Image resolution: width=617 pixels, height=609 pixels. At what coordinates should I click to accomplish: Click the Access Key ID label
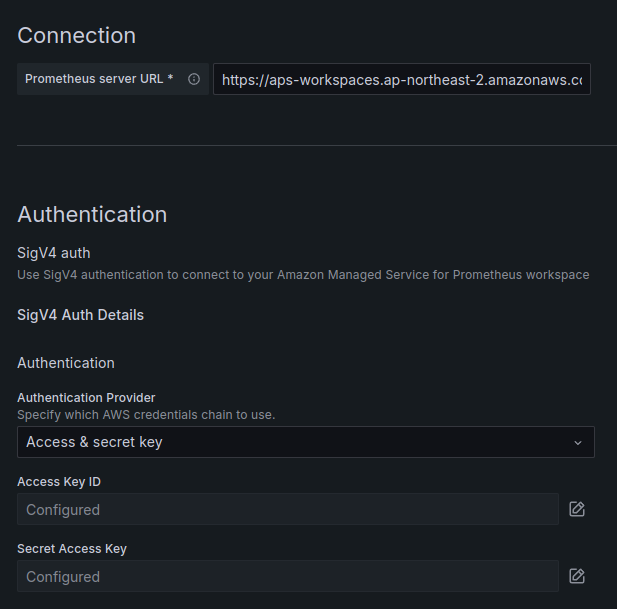click(59, 482)
